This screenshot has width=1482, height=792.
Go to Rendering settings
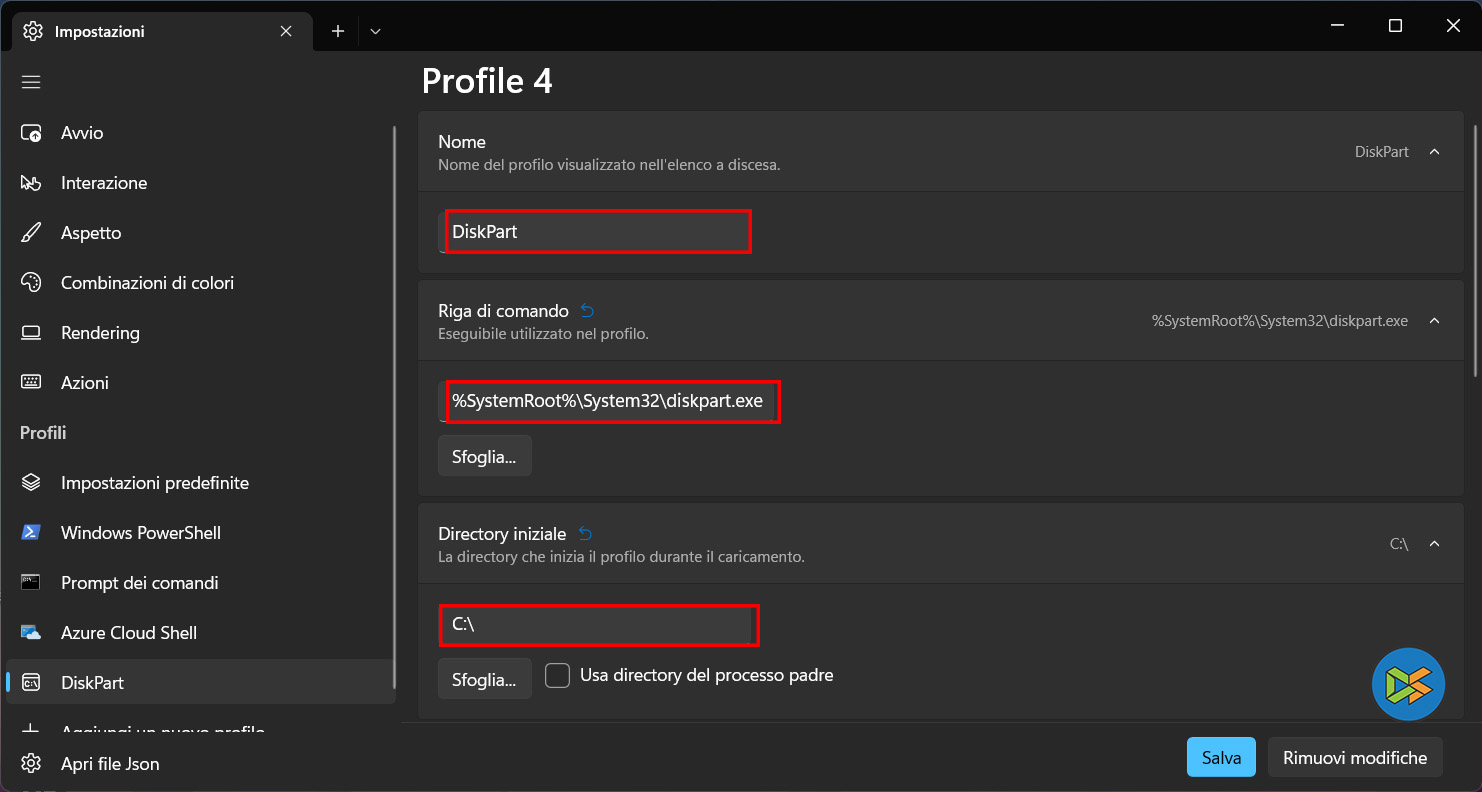100,333
